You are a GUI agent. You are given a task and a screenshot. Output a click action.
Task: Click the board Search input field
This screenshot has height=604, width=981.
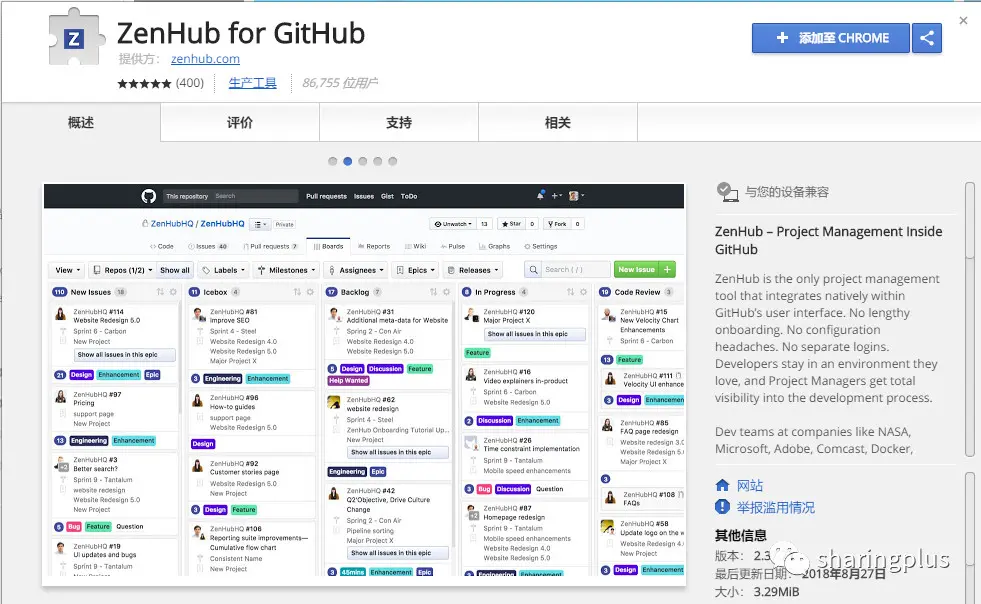576,270
